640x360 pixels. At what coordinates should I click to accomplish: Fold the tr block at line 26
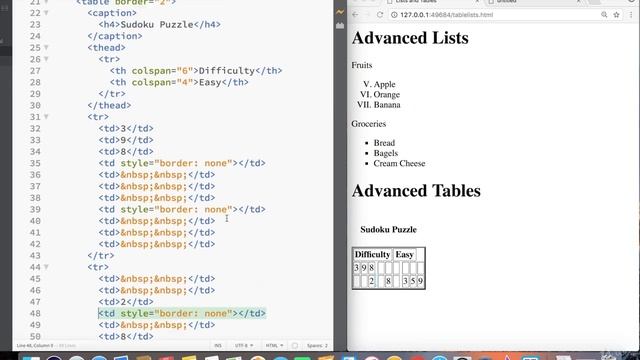46,59
